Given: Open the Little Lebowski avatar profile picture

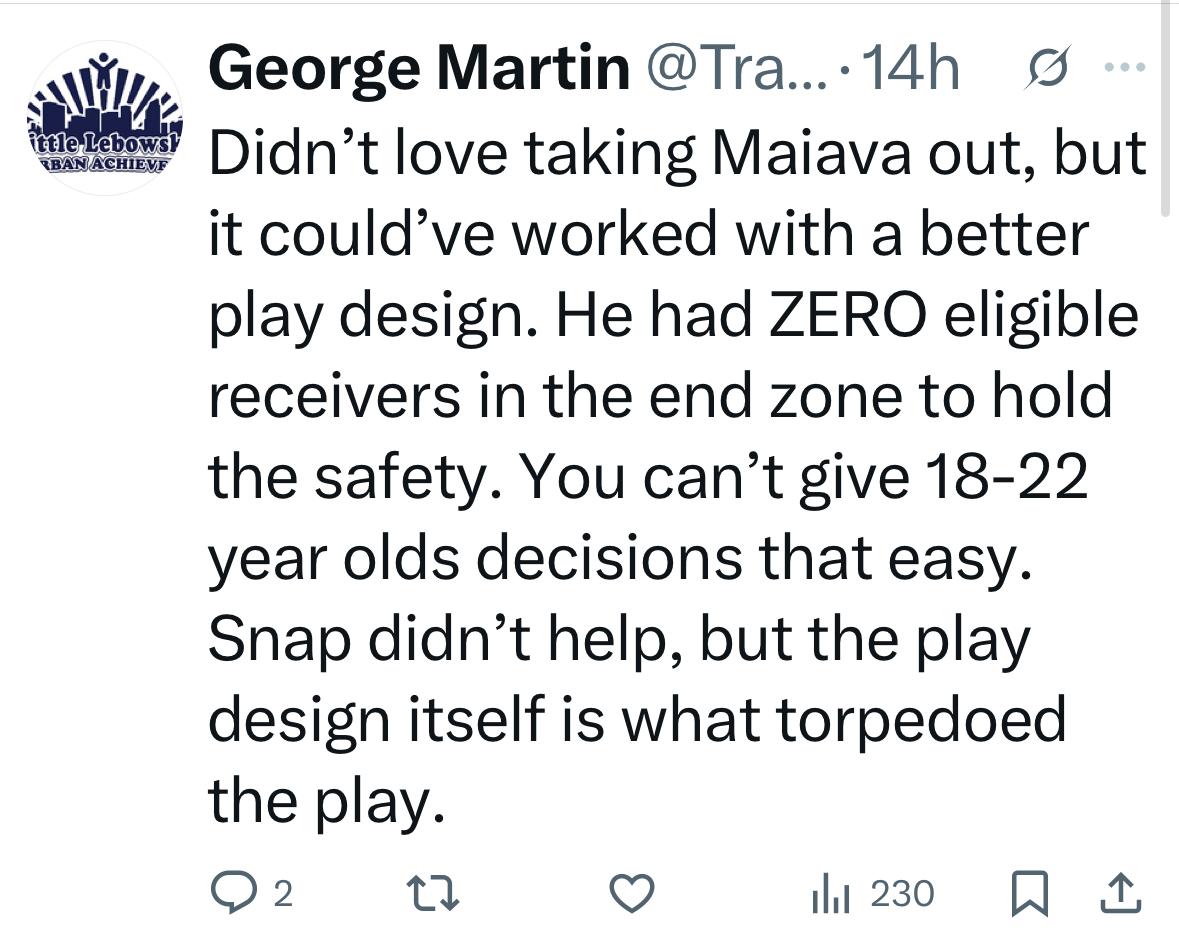Looking at the screenshot, I should 105,118.
